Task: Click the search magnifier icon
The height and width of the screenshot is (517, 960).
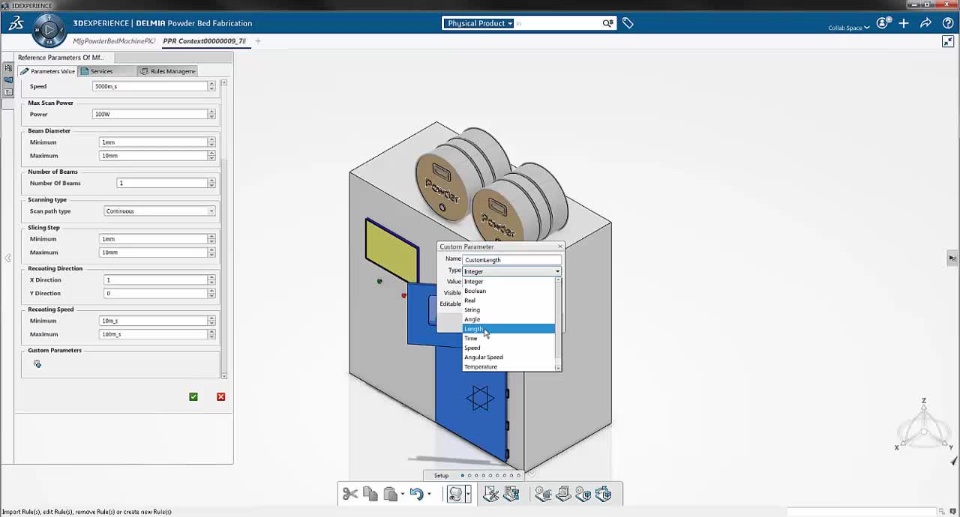Action: pos(607,23)
